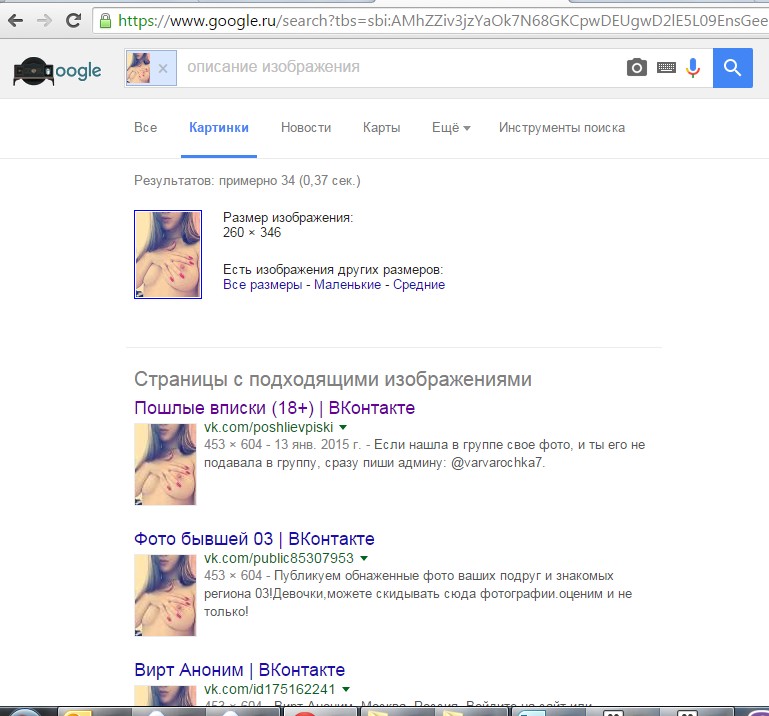Click the green padlock security icon
The image size is (769, 716).
(x=105, y=21)
